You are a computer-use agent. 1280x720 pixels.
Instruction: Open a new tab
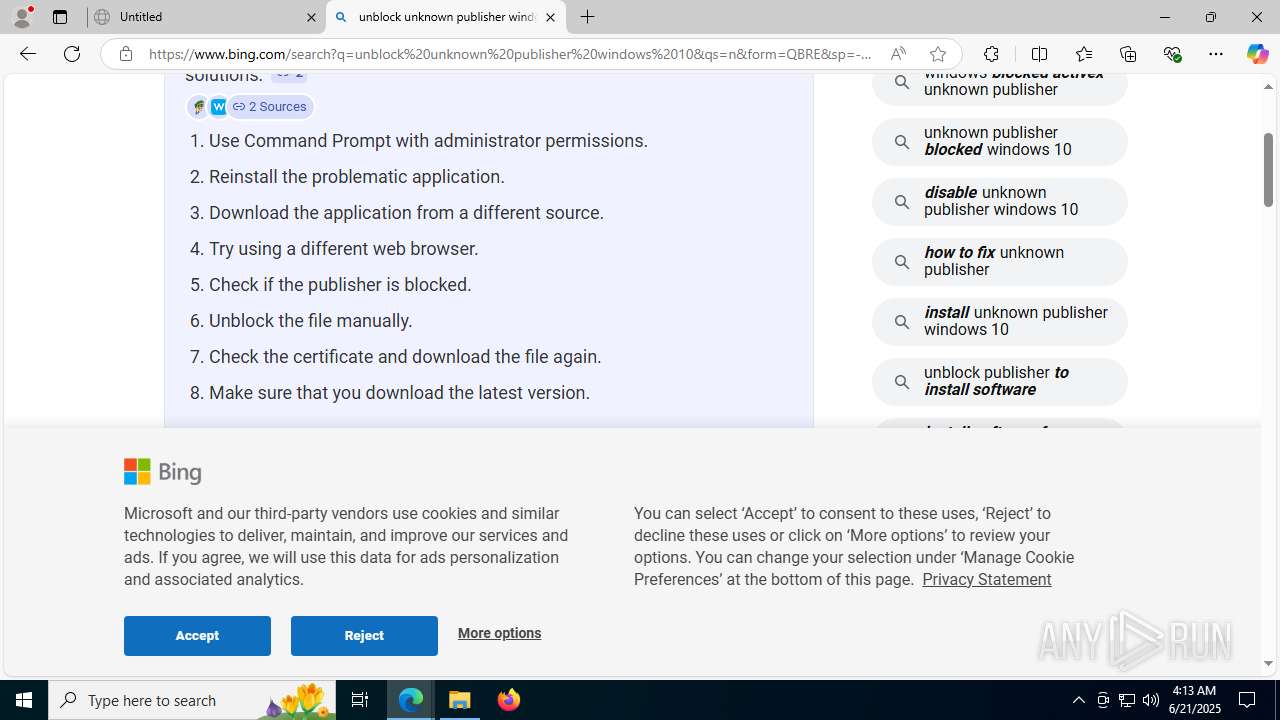588,17
